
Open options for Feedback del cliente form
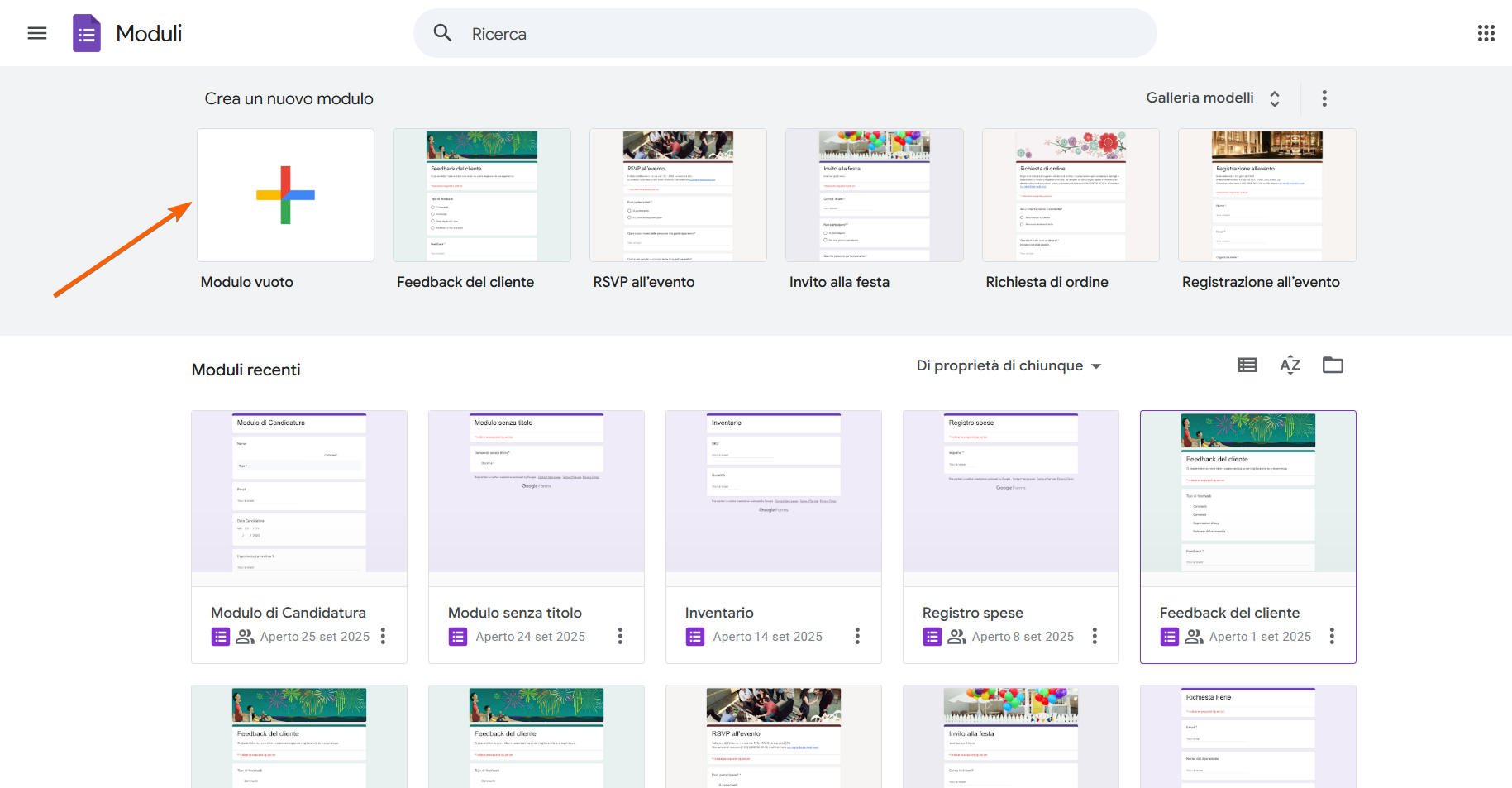1332,636
